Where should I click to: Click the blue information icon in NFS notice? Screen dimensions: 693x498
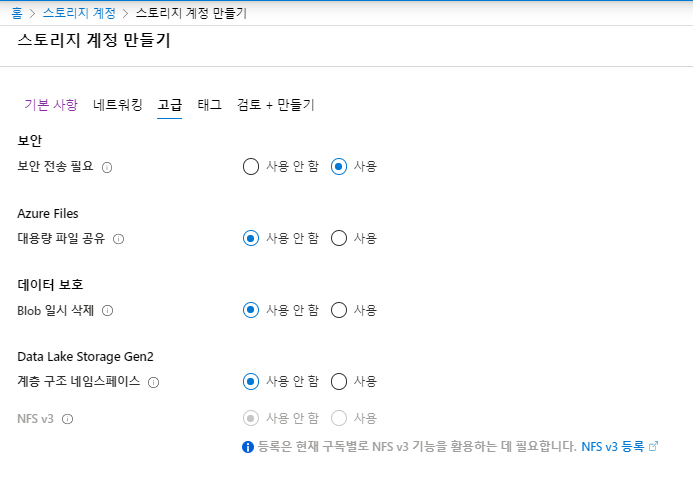(x=248, y=447)
